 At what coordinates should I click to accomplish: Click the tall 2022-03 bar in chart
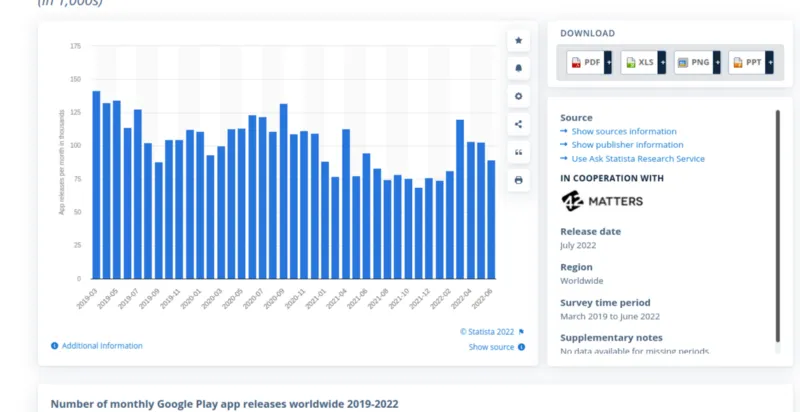[460, 199]
